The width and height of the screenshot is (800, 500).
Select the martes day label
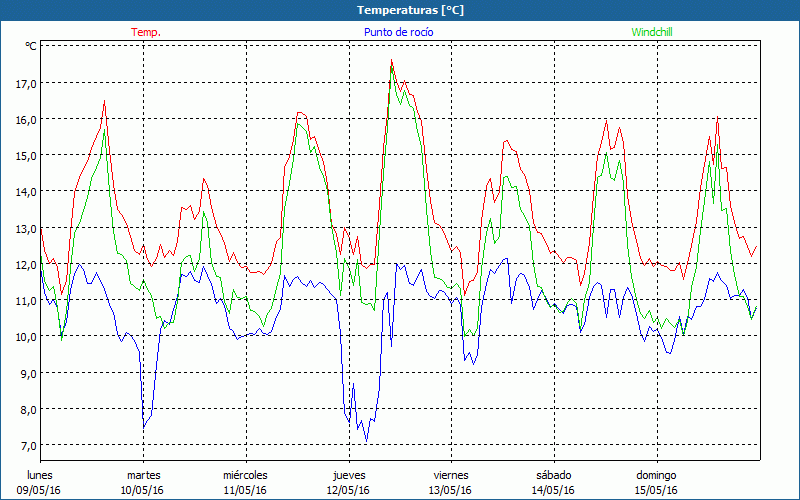click(143, 474)
